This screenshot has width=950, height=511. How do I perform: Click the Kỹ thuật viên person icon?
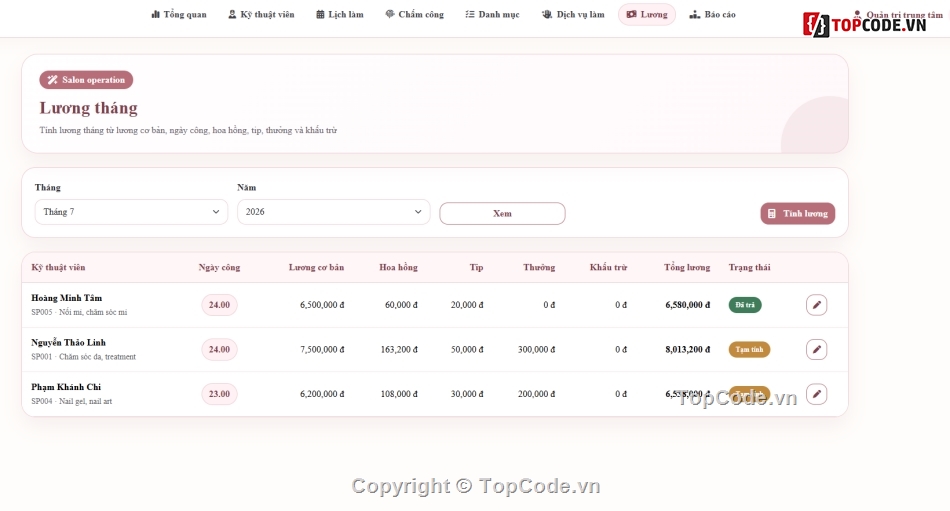(232, 14)
